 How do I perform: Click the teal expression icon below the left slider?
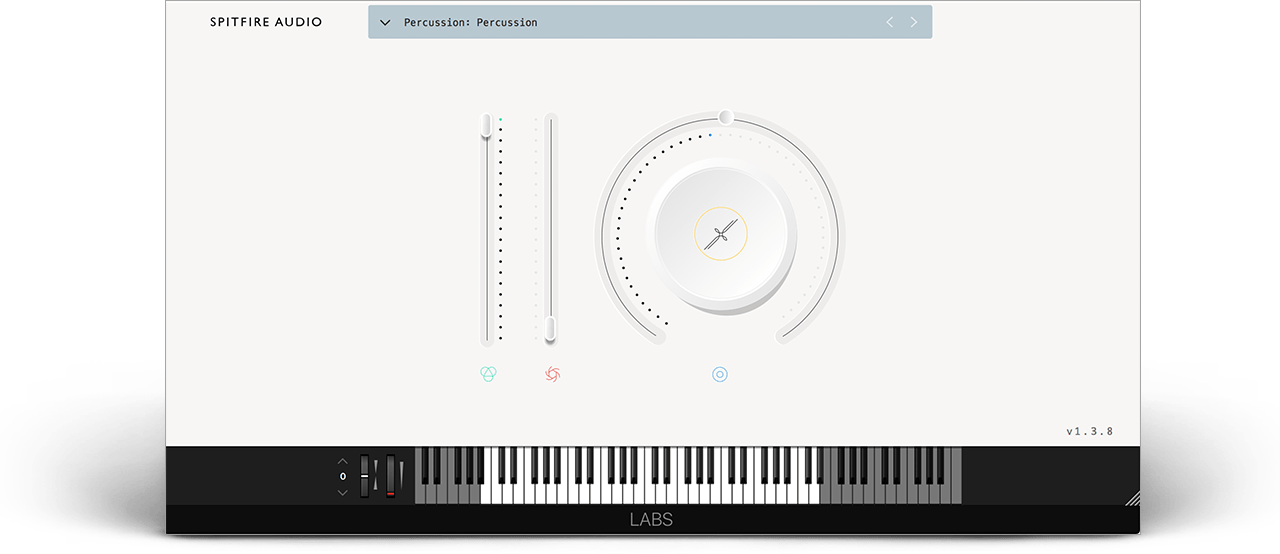click(488, 374)
